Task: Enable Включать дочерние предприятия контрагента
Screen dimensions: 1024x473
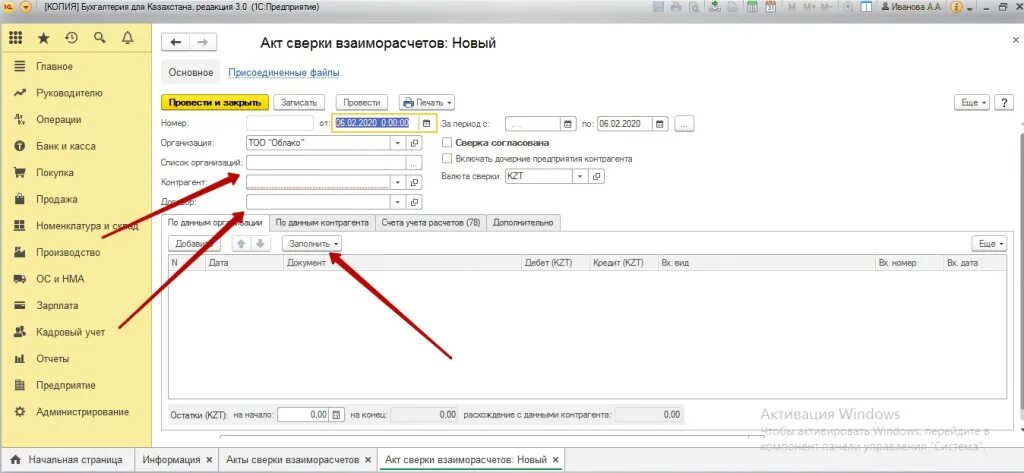Action: pos(447,159)
